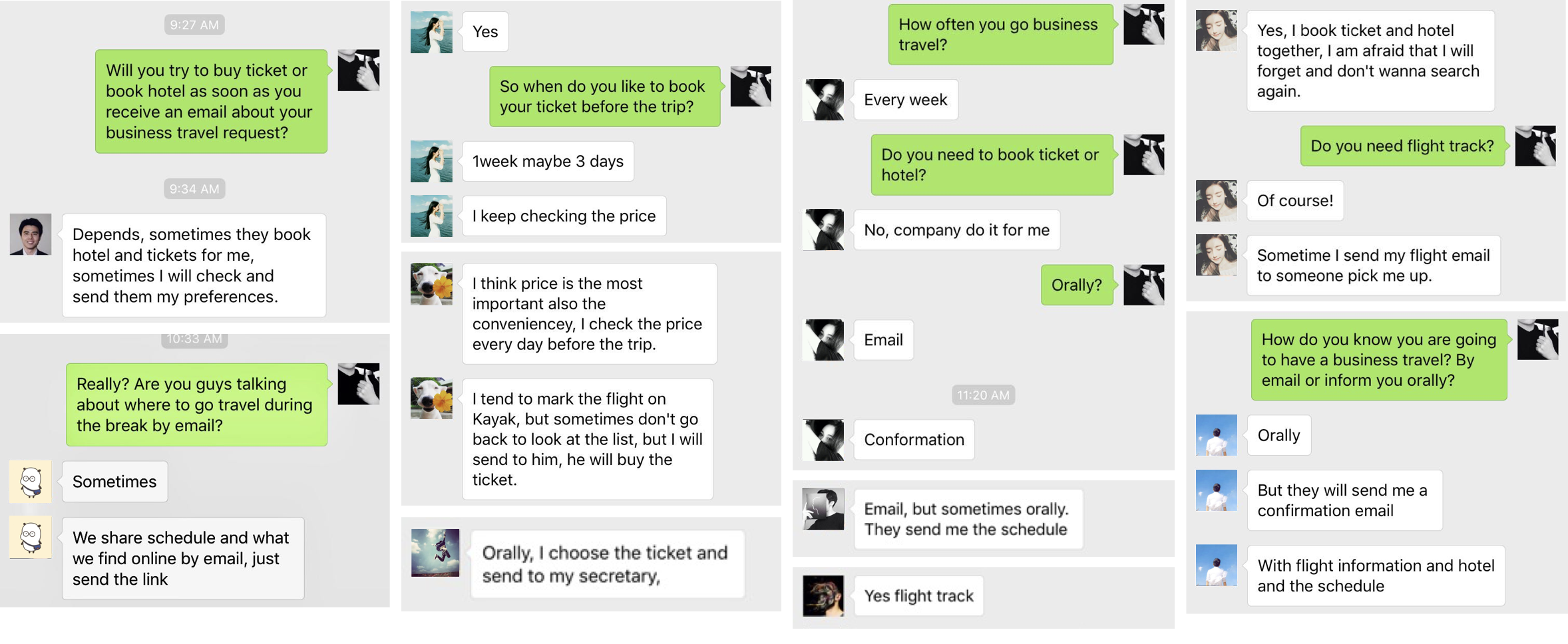1568x644 pixels.
Task: Tap the 'But they will send me a confirmation email' bubble
Action: [1344, 500]
